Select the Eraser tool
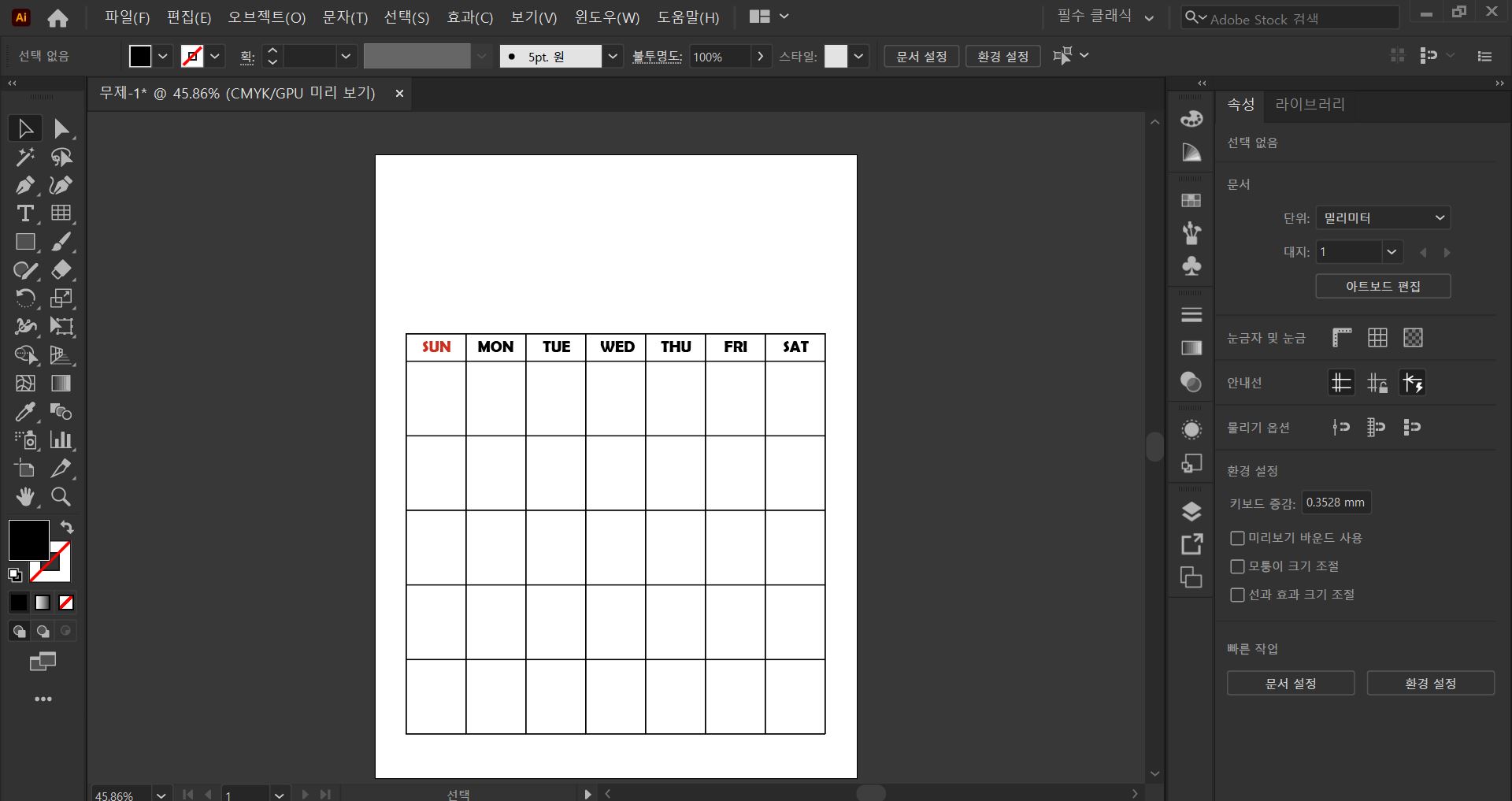This screenshot has width=1512, height=801. point(61,270)
